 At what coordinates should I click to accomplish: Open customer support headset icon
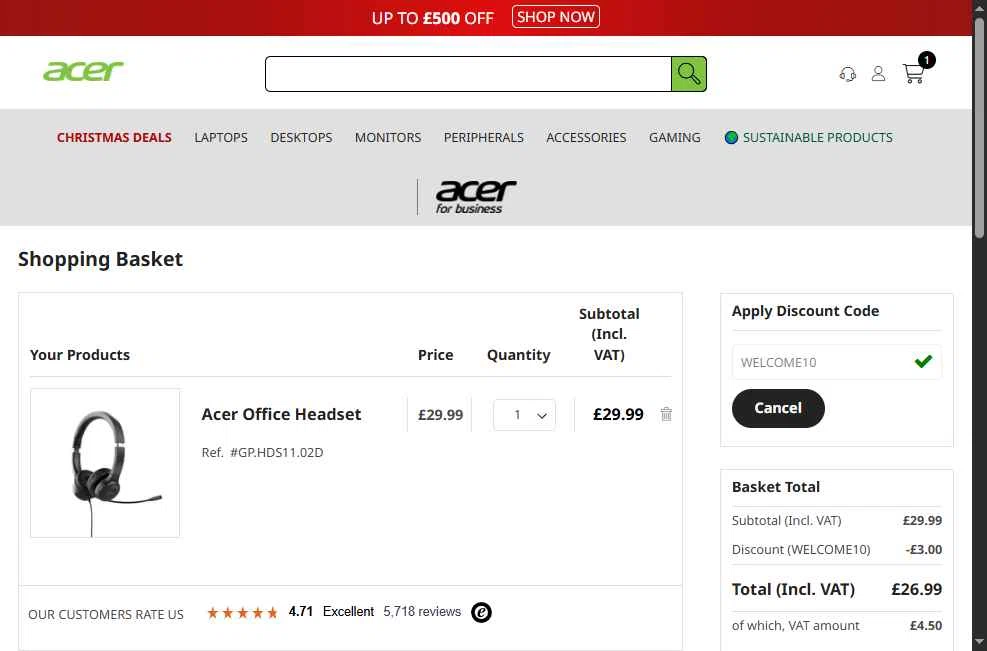[x=847, y=74]
